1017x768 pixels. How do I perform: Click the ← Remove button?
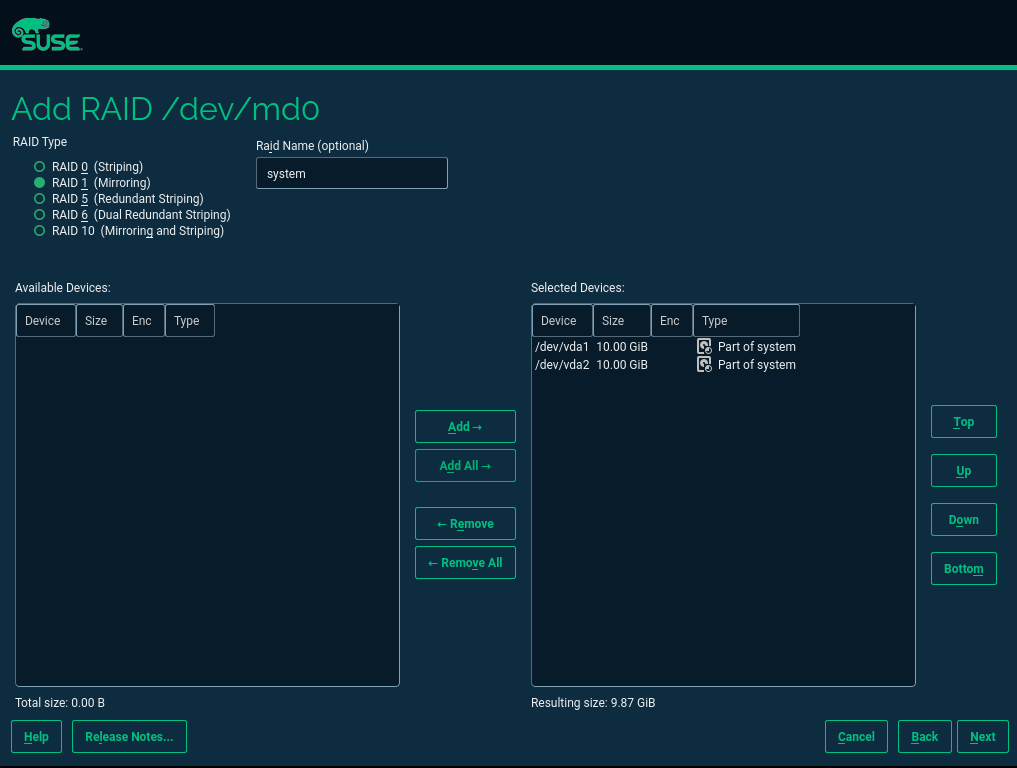click(x=465, y=524)
